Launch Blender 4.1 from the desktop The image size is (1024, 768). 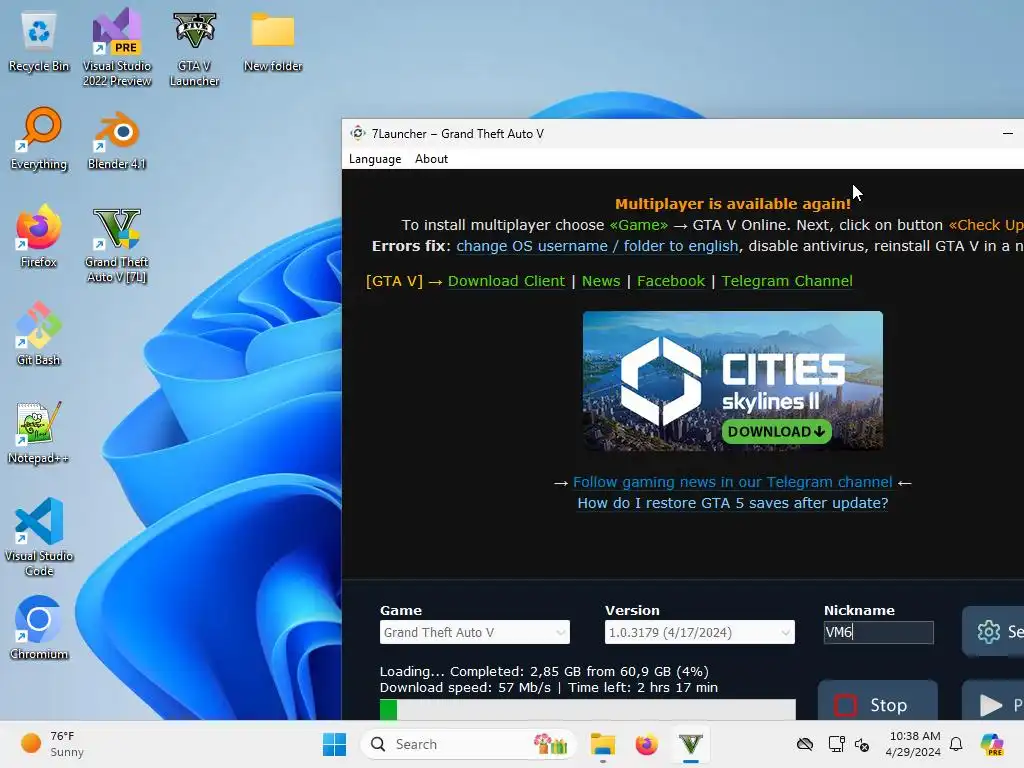point(117,140)
